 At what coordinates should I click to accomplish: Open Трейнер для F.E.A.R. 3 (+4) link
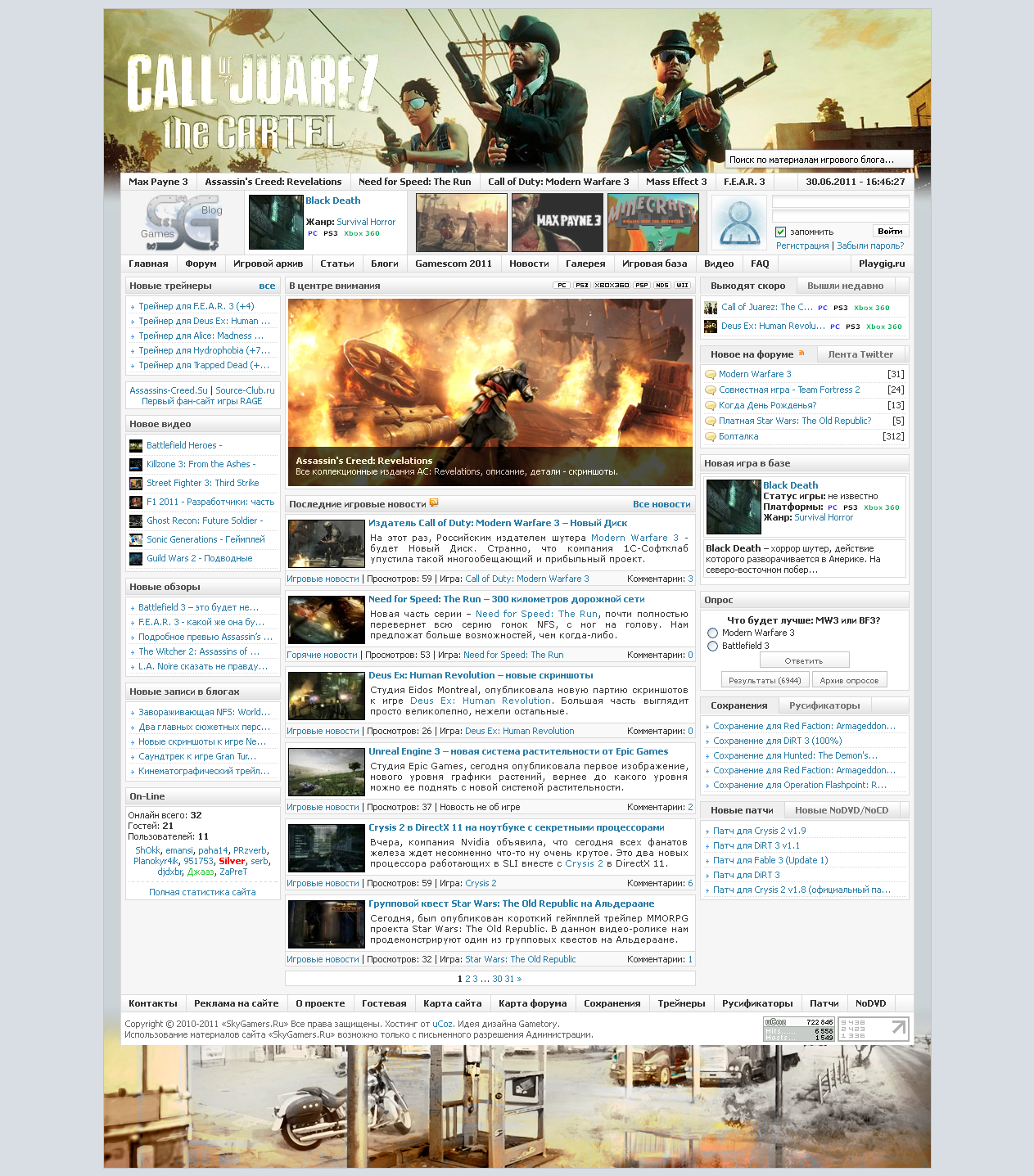(196, 306)
